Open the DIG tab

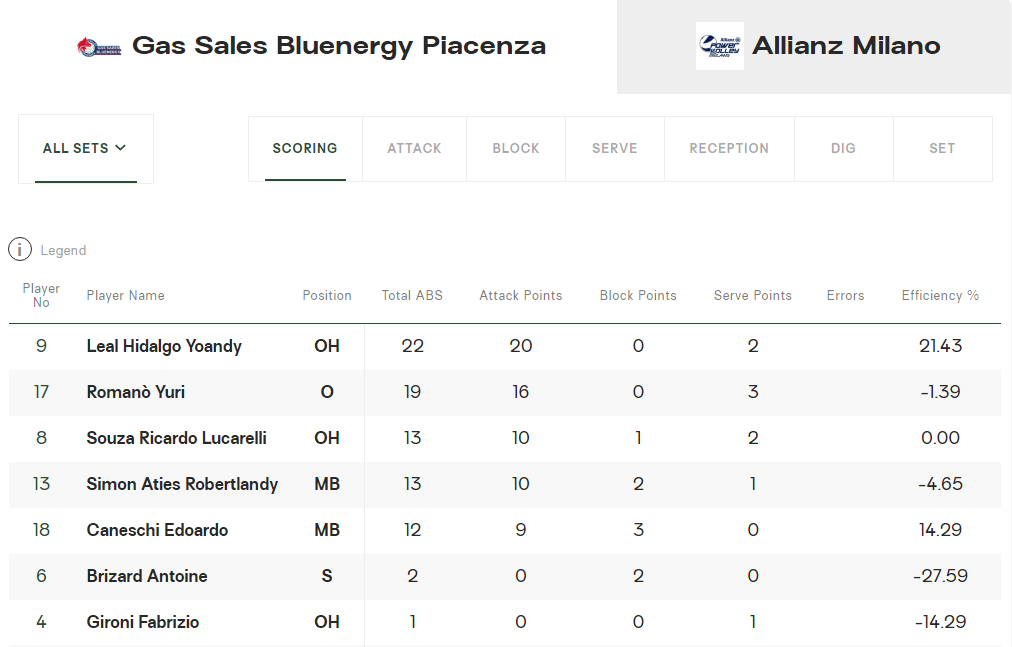(x=843, y=148)
